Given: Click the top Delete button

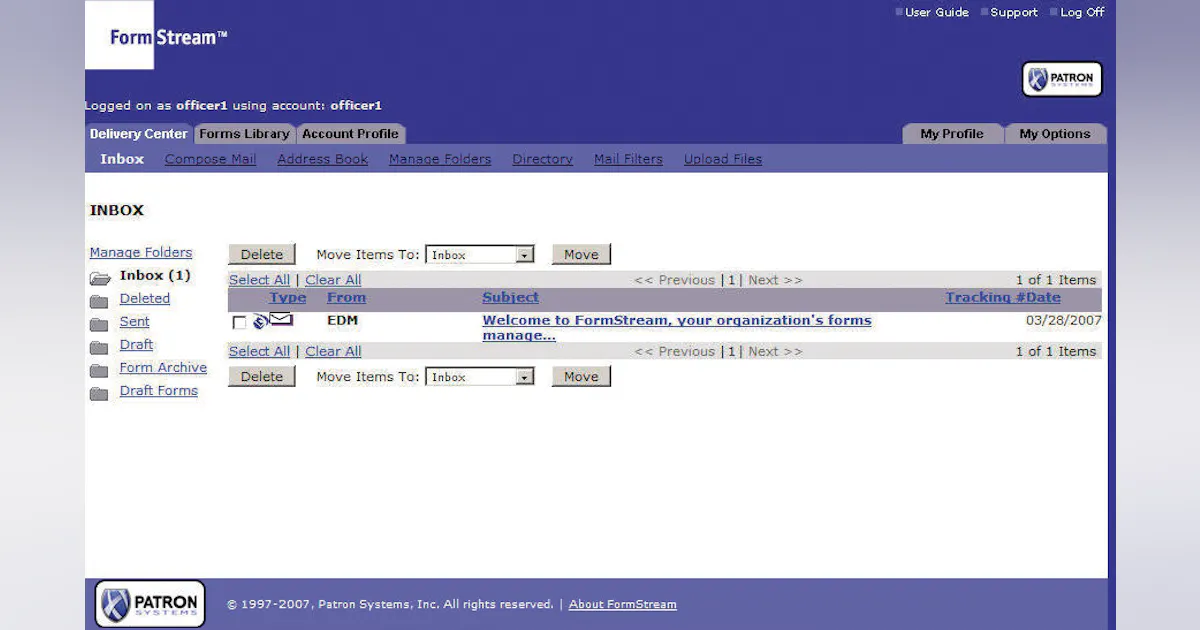Looking at the screenshot, I should [x=262, y=255].
